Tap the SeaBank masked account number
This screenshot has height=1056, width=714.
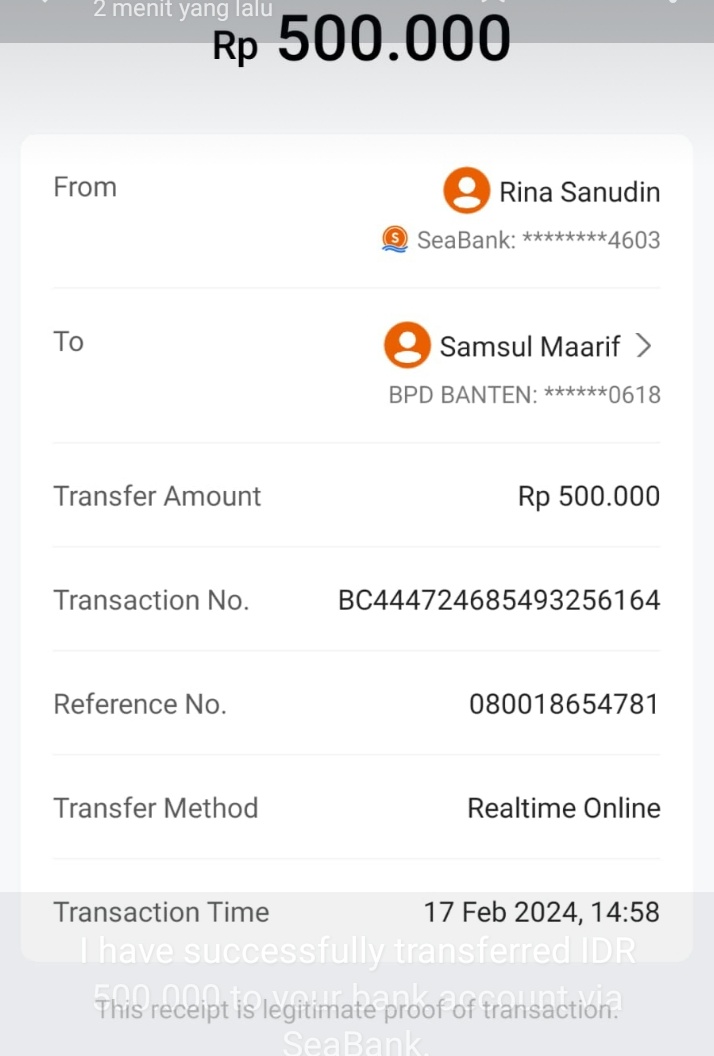click(x=538, y=240)
